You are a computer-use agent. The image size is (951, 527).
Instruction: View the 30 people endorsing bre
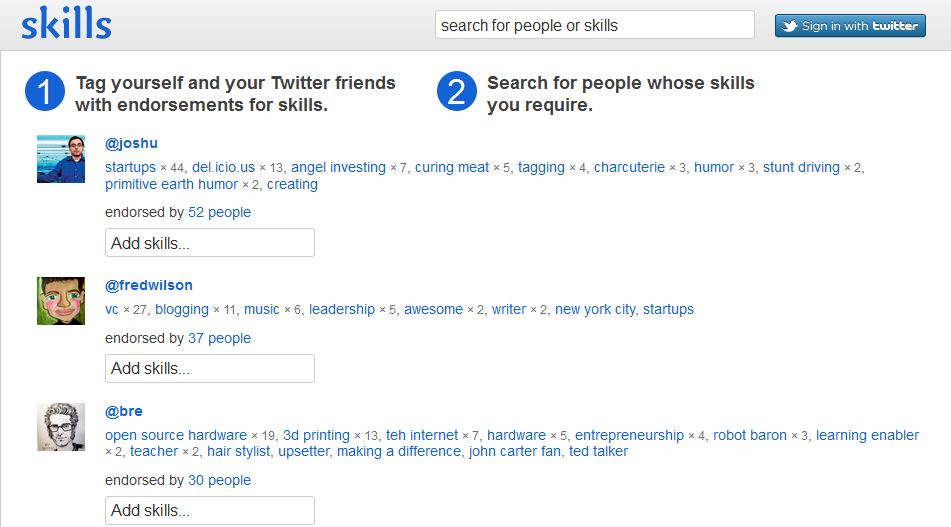pos(219,480)
